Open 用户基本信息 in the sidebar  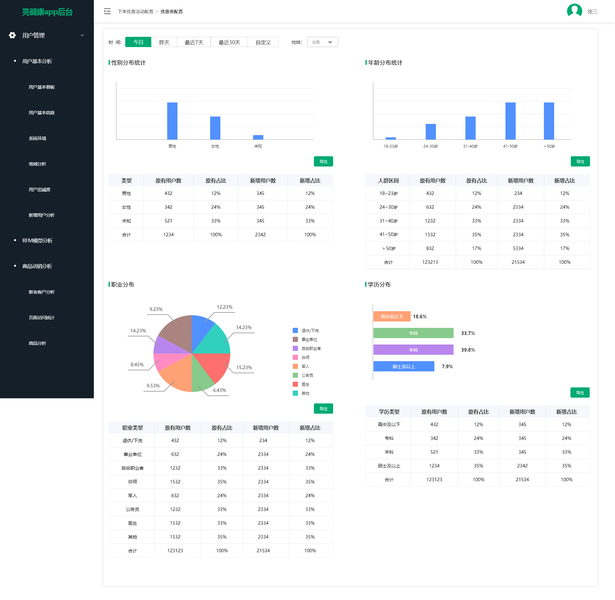[42, 113]
